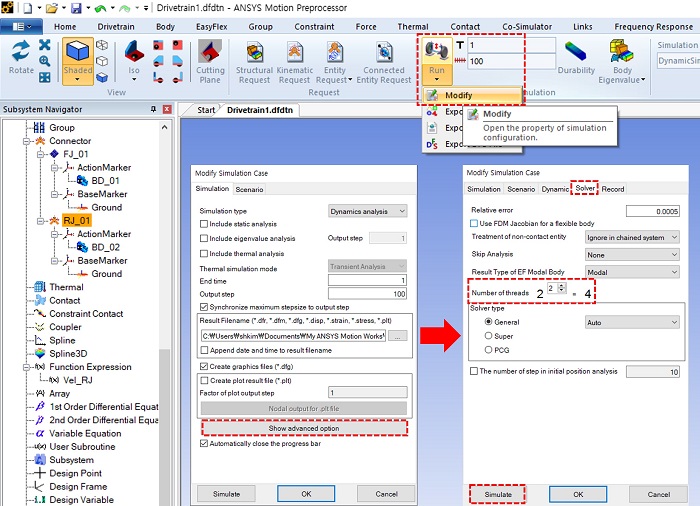This screenshot has width=700, height=506.
Task: Enable Include eigenvalue analysis checkbox
Action: tap(204, 238)
